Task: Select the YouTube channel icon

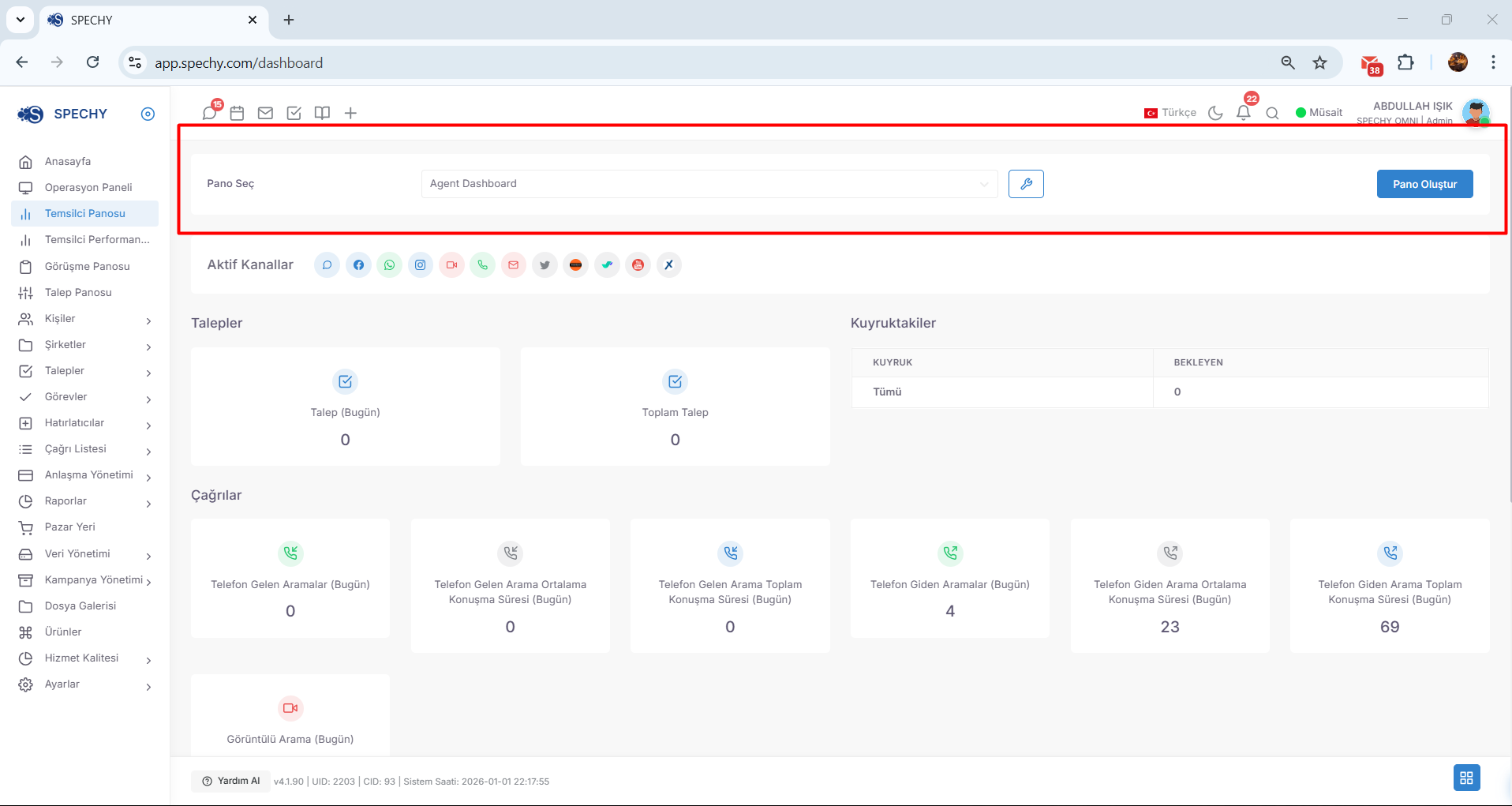Action: pos(638,264)
